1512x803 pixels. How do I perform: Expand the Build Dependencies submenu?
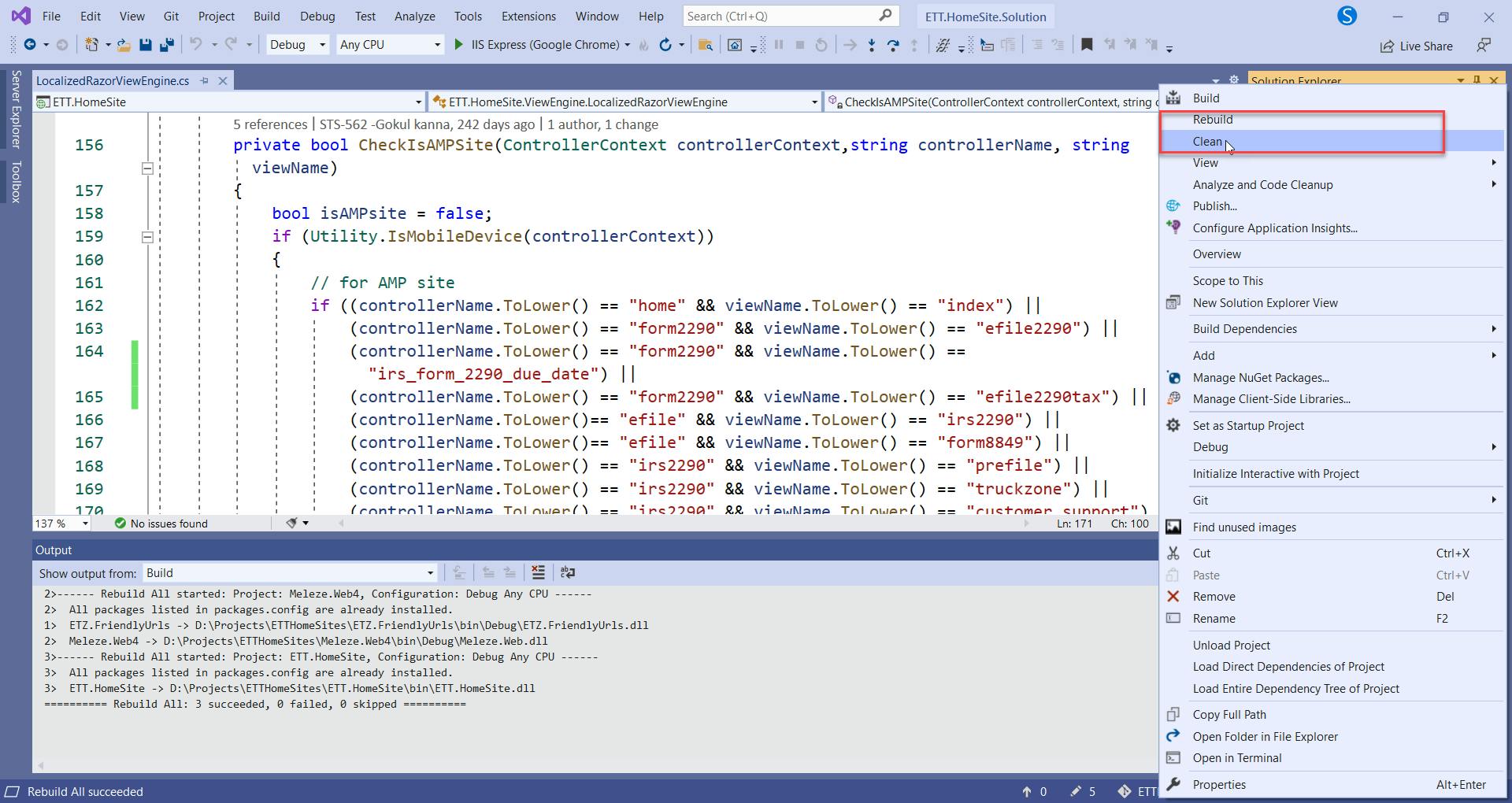(x=1332, y=329)
